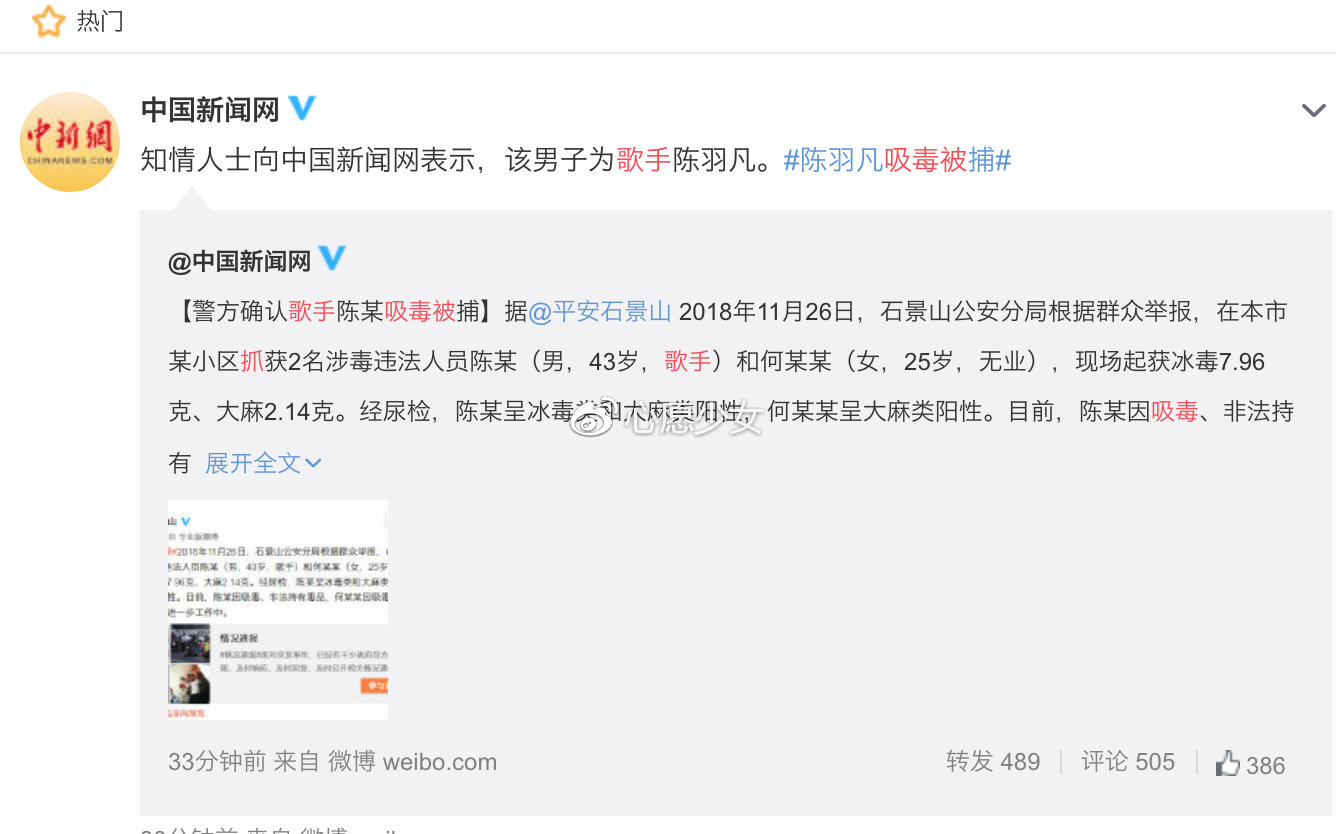Screen dimensions: 1336x834
Task: Click the blue verified badge beside the top 中国新闻网
Action: click(302, 108)
